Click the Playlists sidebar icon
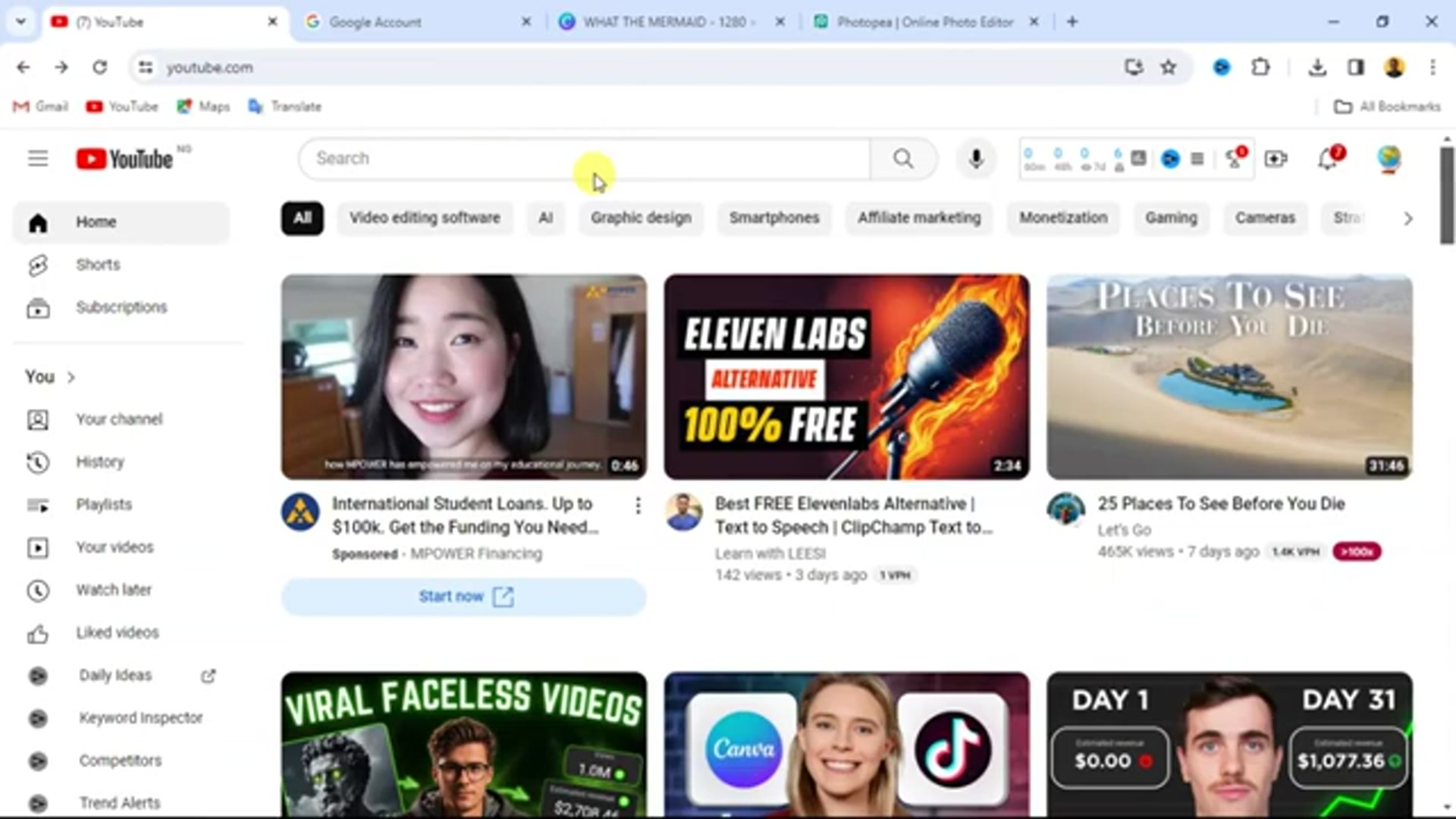Viewport: 1456px width, 819px height. coord(38,505)
